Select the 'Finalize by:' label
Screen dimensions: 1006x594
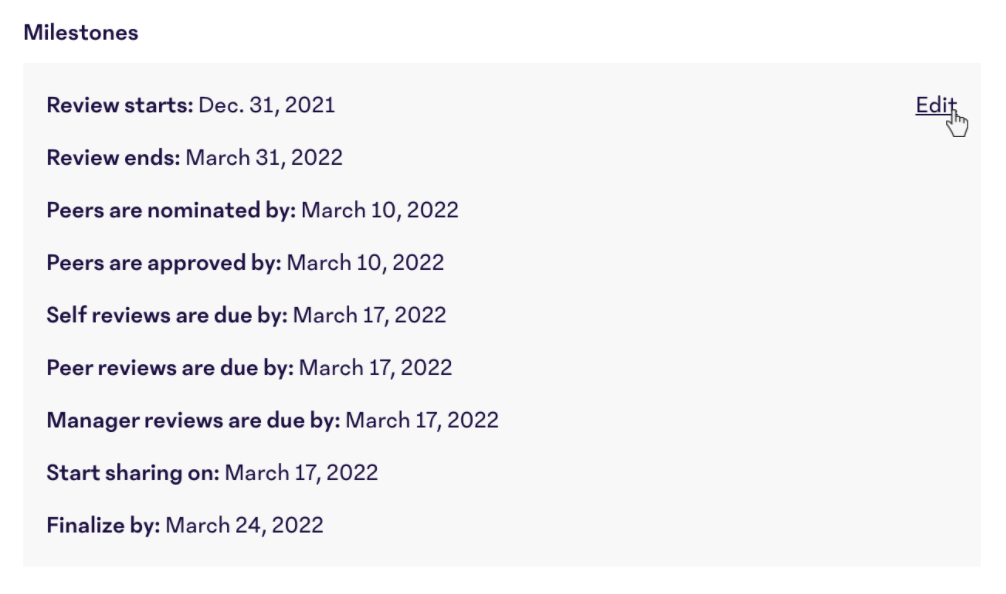(x=103, y=526)
